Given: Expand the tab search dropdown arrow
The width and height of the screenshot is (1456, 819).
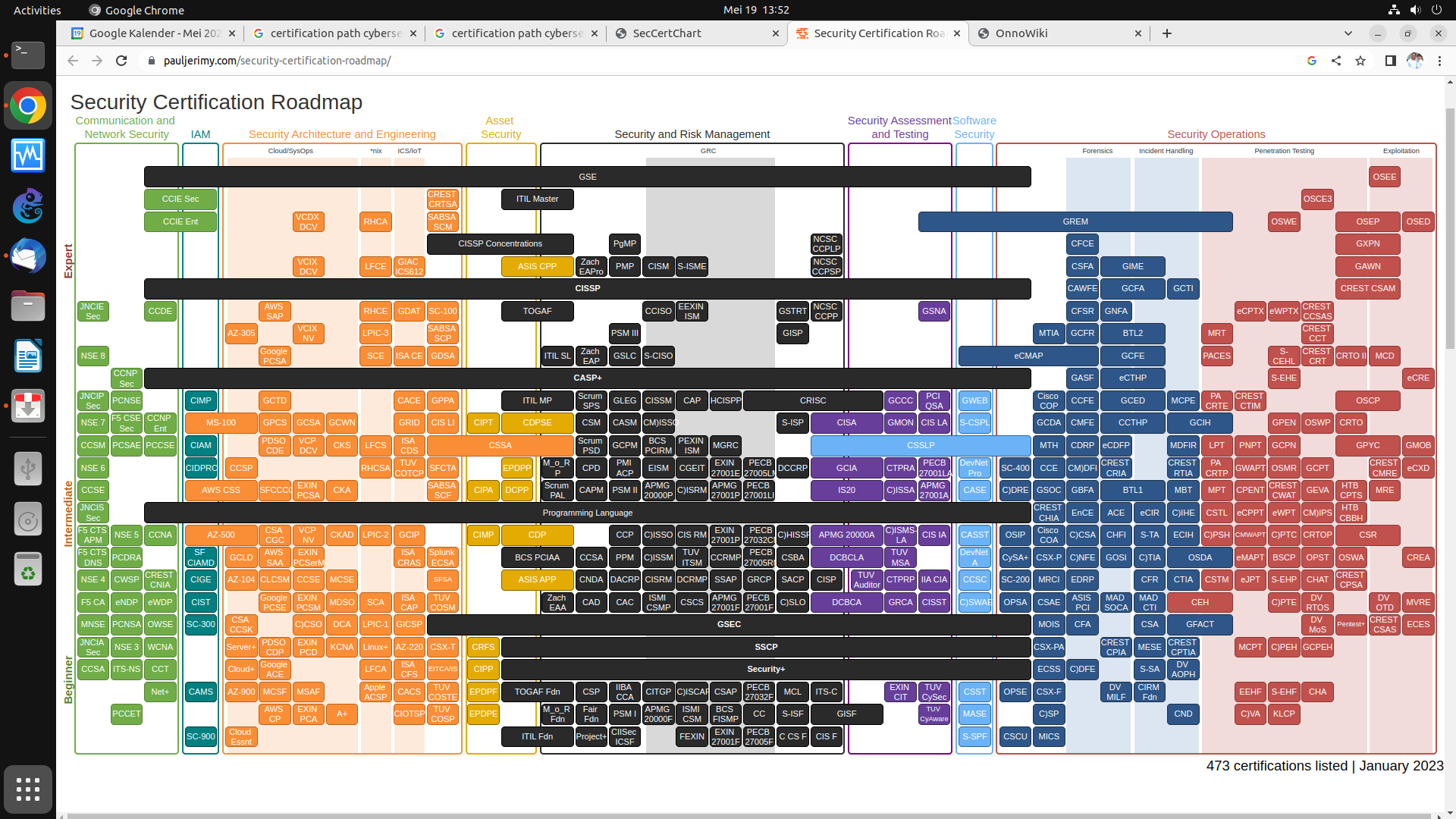Looking at the screenshot, I should 1348,33.
